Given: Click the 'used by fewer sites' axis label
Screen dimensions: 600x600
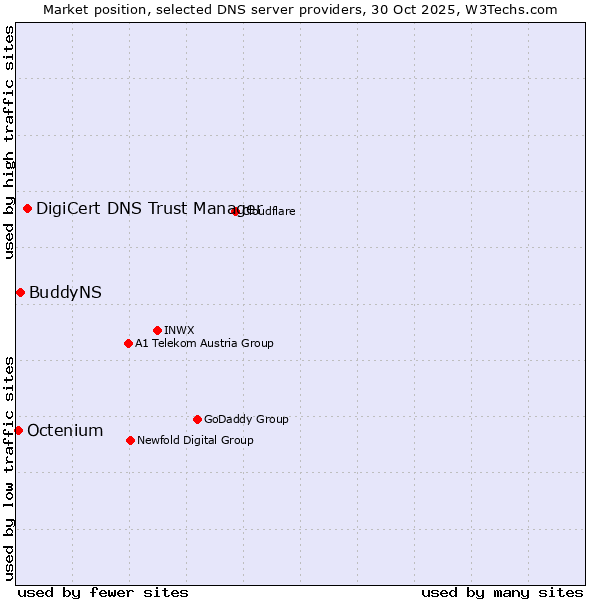Looking at the screenshot, I should [x=103, y=592].
